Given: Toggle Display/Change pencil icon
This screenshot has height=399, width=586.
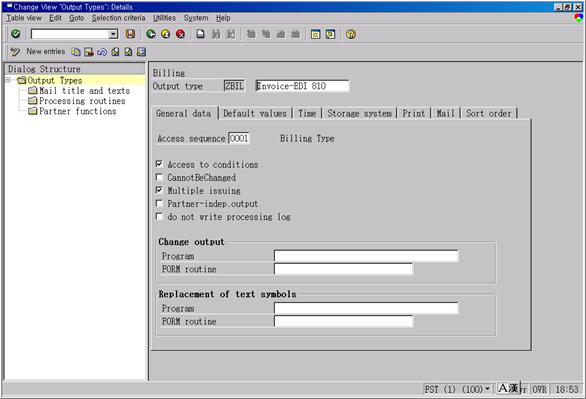Looking at the screenshot, I should (15, 52).
